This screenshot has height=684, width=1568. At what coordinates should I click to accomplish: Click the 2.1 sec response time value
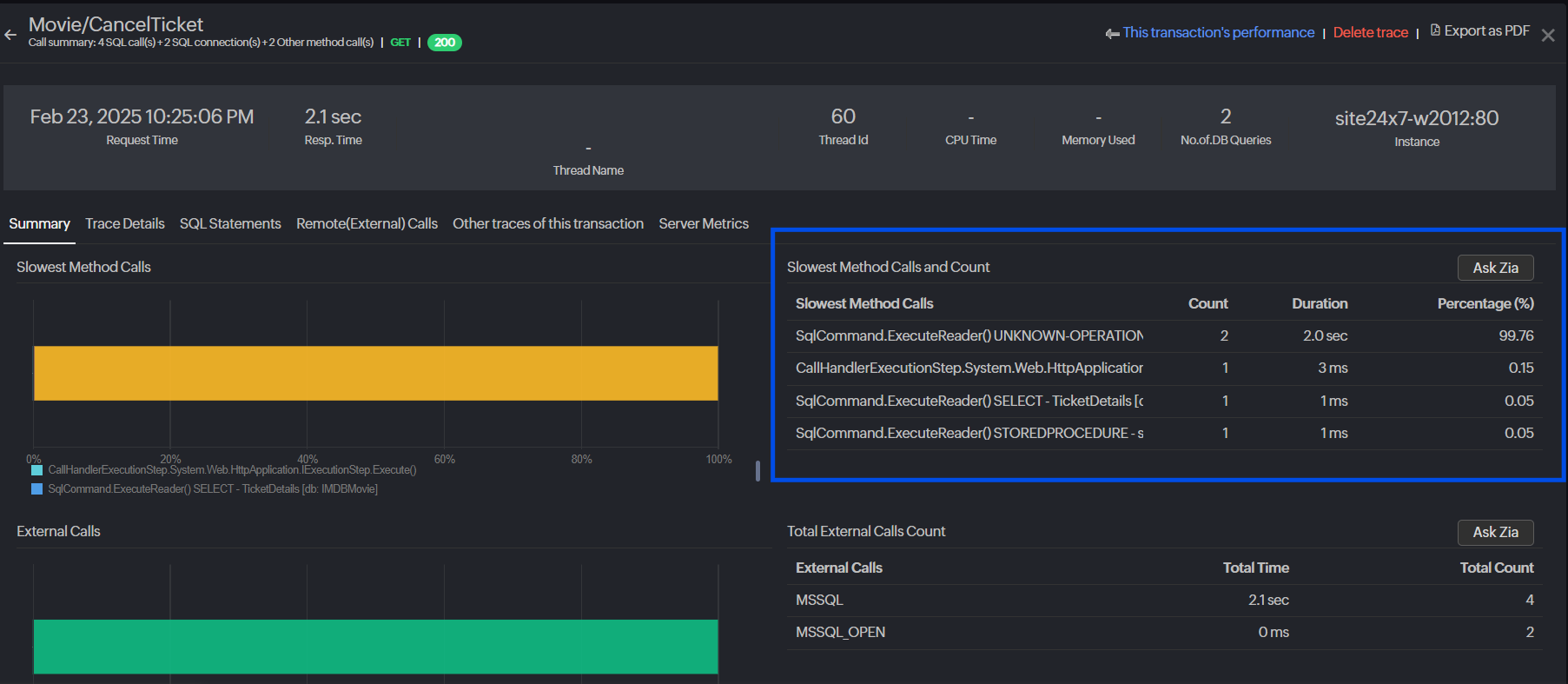coord(333,116)
